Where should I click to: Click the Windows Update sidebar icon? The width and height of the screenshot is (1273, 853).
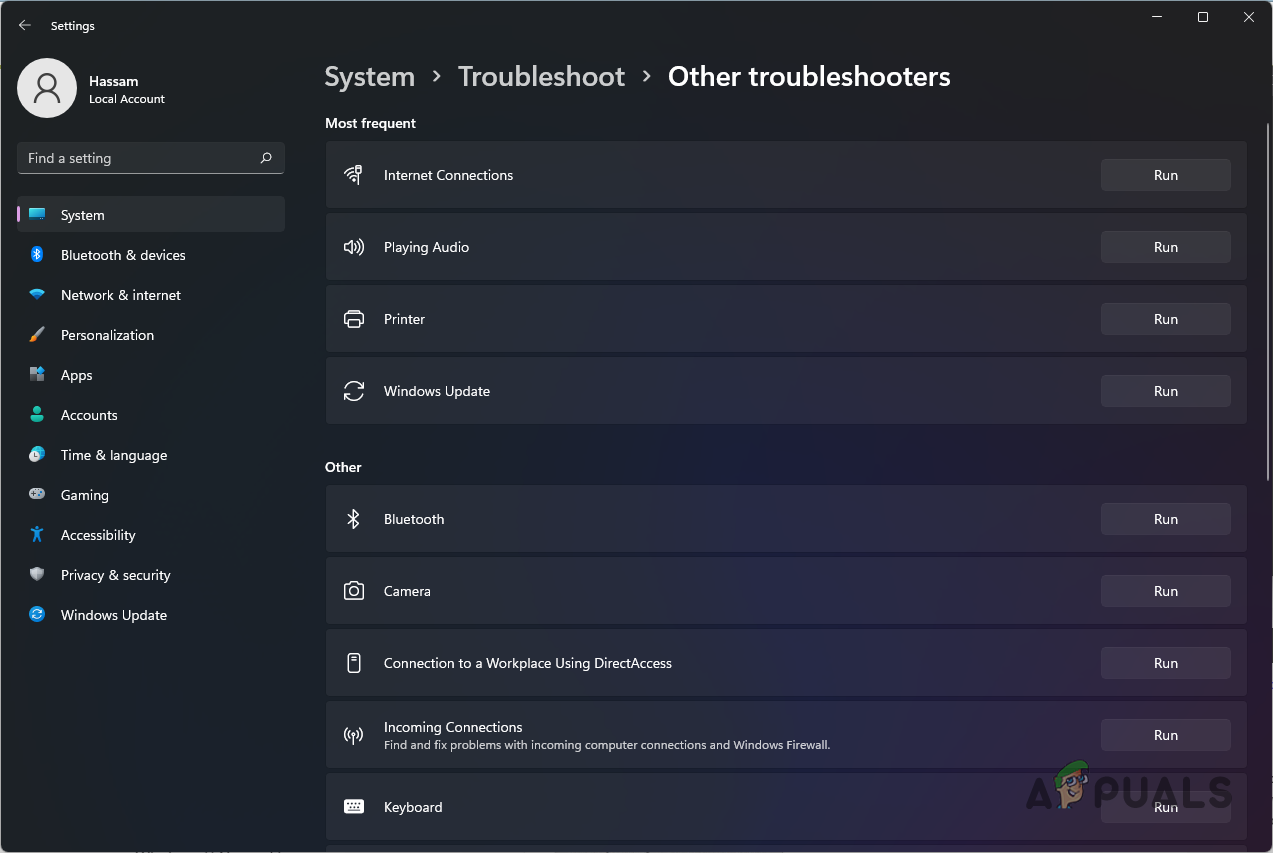point(37,615)
